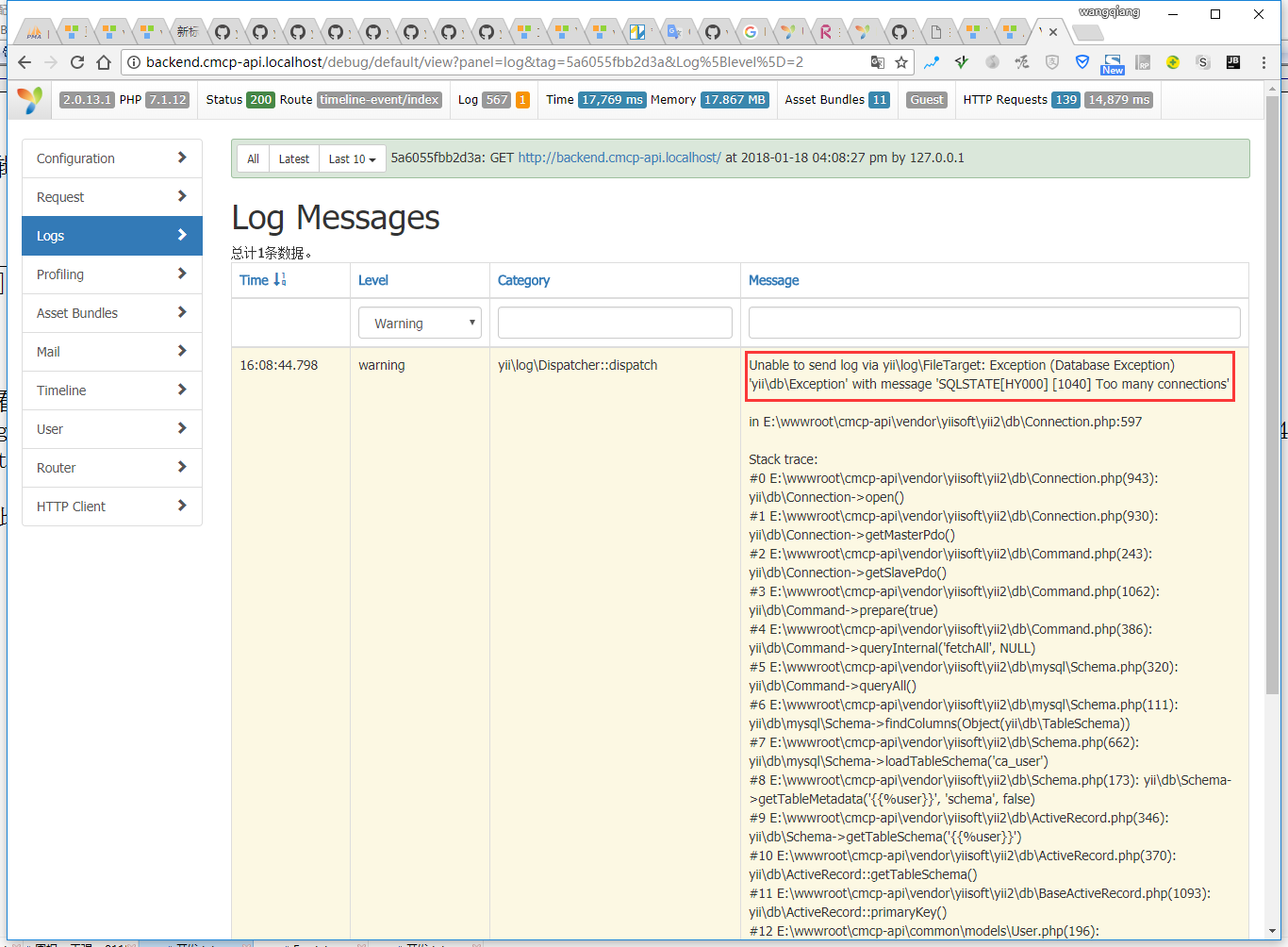This screenshot has width=1288, height=947.
Task: Focus the Message filter input box
Action: tap(994, 323)
